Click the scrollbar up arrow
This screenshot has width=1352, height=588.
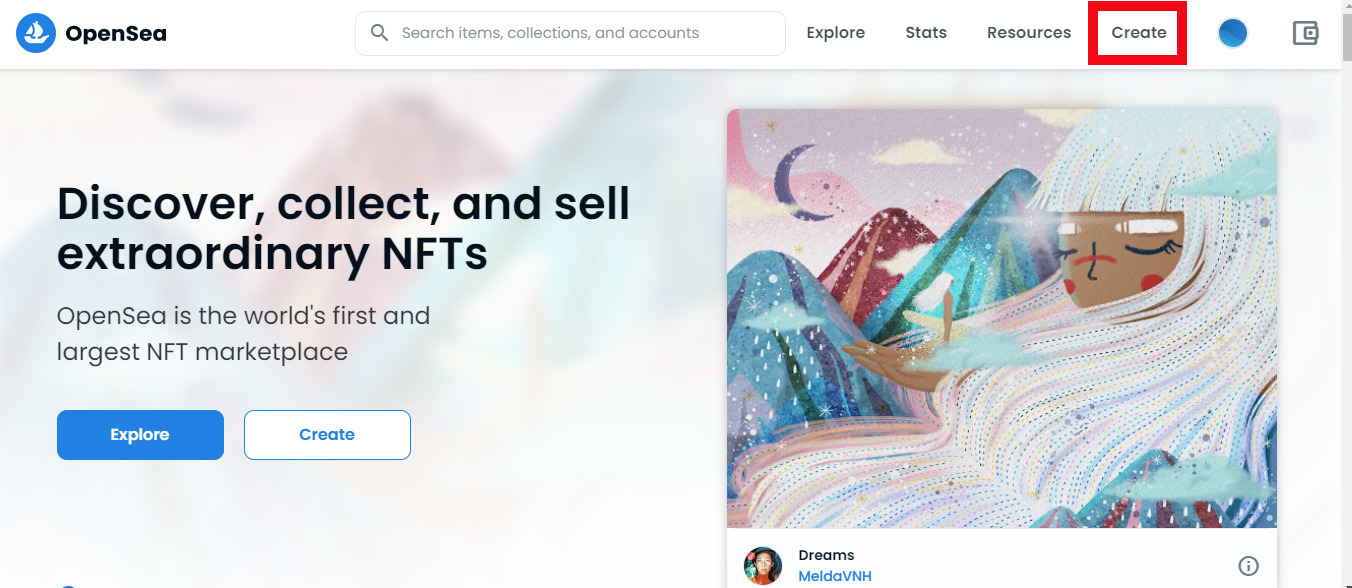pos(1345,8)
